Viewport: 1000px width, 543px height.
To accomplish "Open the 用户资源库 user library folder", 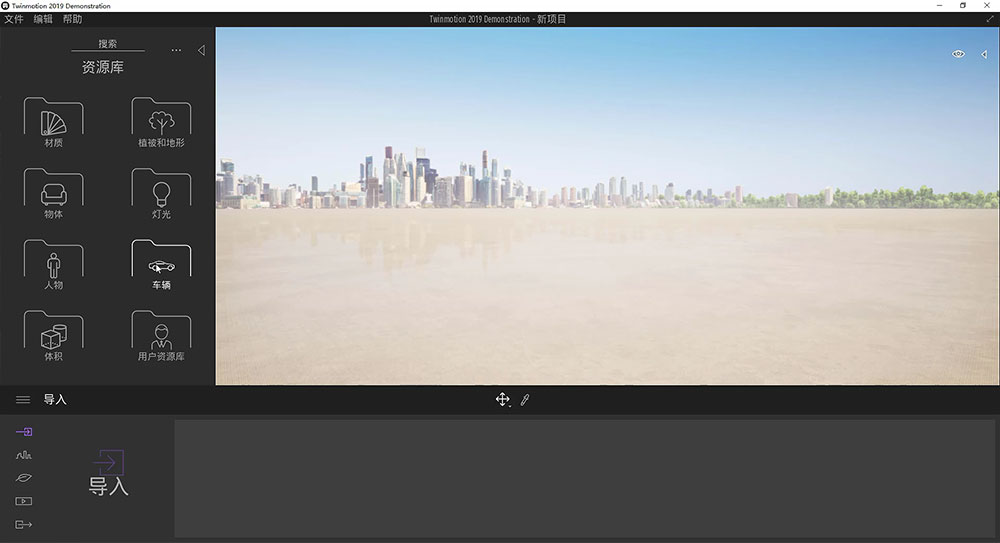I will [161, 336].
